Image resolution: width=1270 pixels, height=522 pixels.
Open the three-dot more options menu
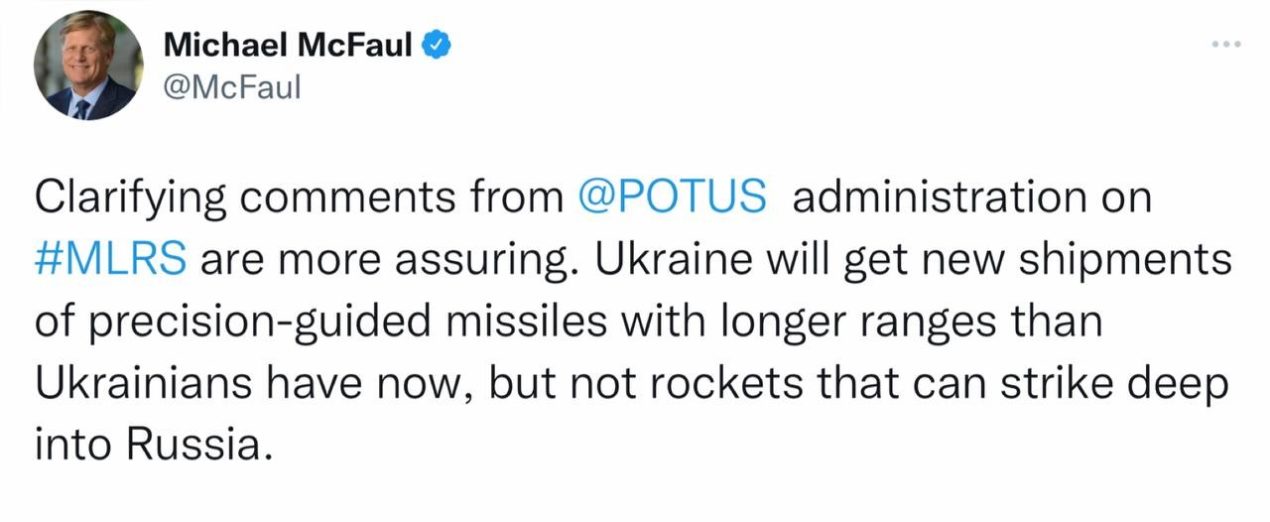pyautogui.click(x=1226, y=45)
